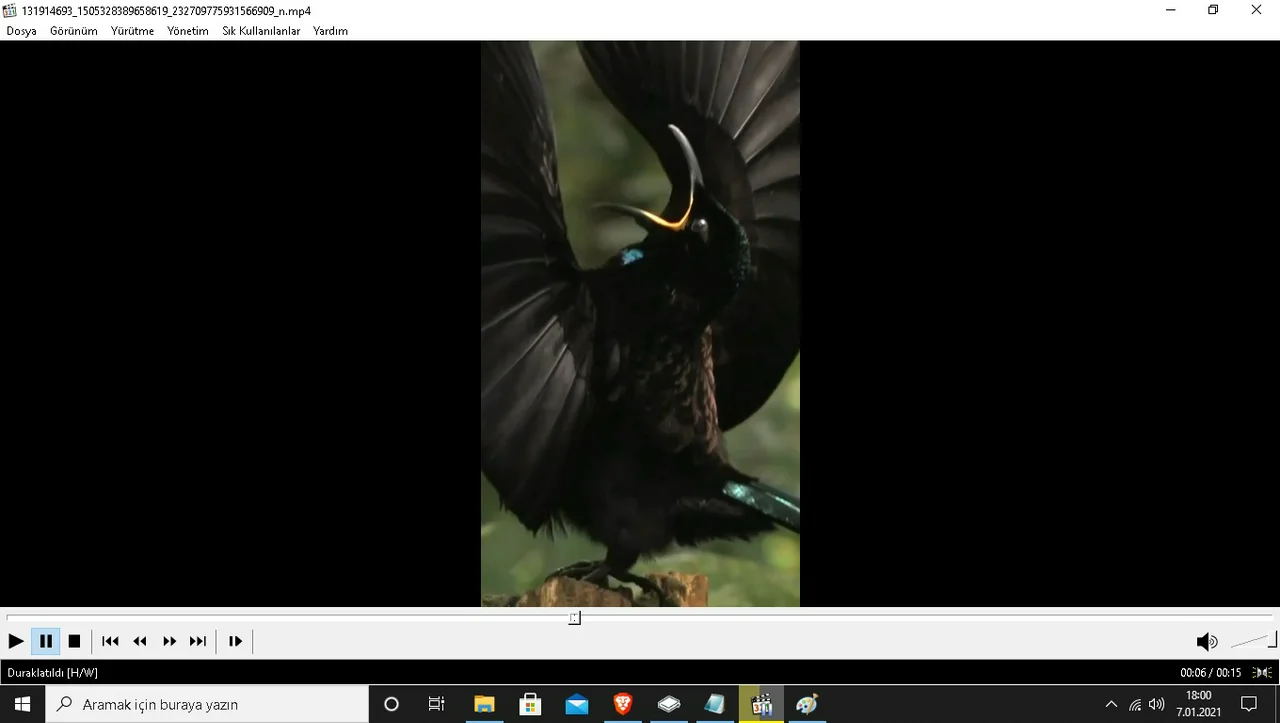Stop the video playback

pos(74,641)
